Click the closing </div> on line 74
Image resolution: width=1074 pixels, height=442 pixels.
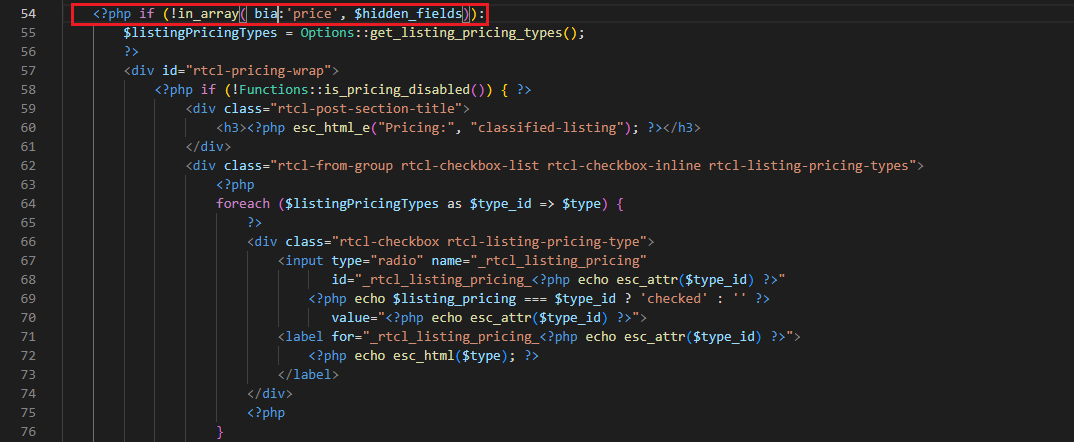click(x=270, y=394)
